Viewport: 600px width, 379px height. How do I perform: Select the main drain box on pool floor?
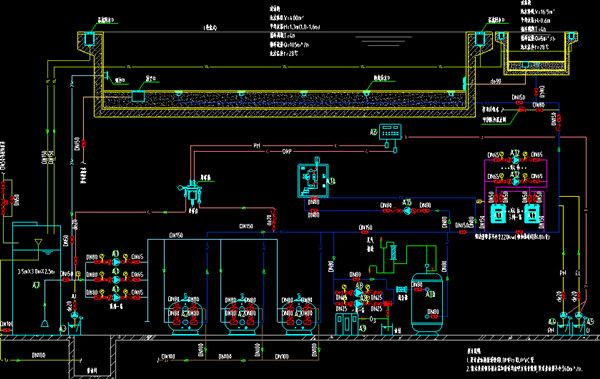coord(138,96)
